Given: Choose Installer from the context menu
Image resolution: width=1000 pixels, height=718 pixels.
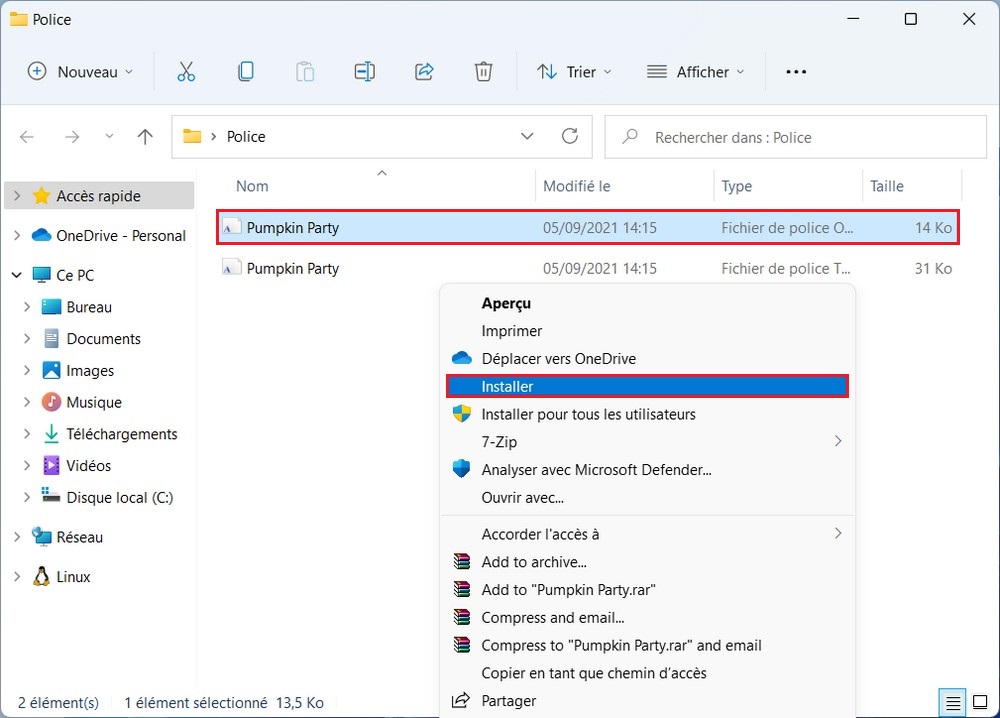Looking at the screenshot, I should 647,386.
